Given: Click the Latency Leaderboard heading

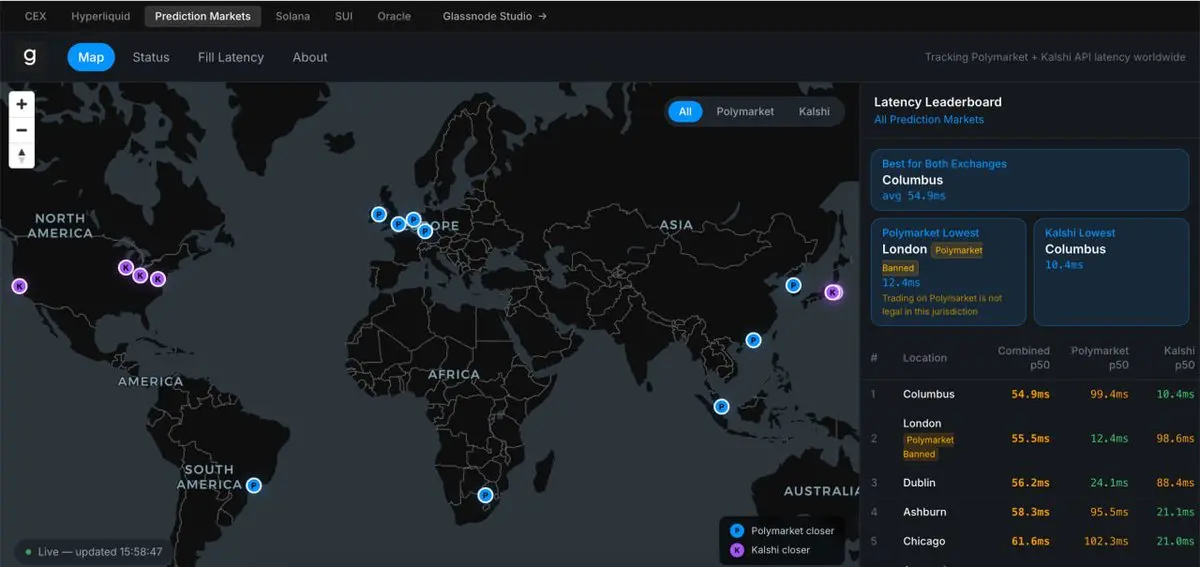Looking at the screenshot, I should (x=938, y=102).
